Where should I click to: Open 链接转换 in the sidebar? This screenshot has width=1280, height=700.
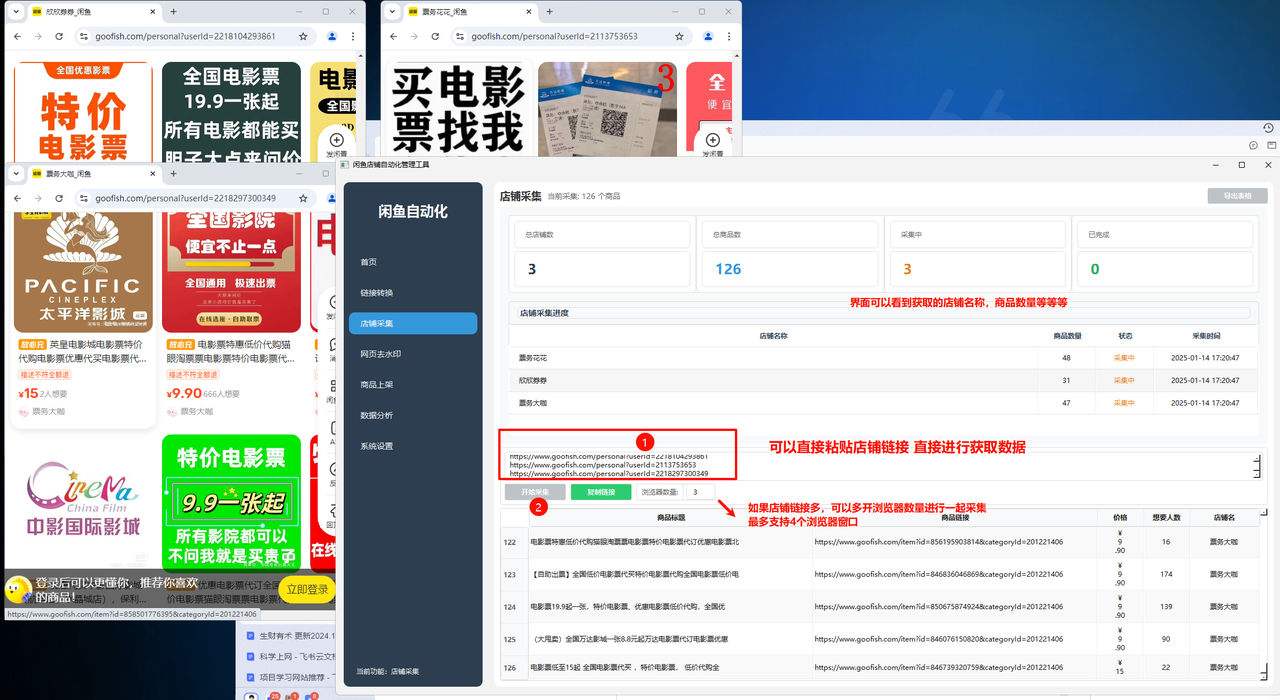point(413,293)
